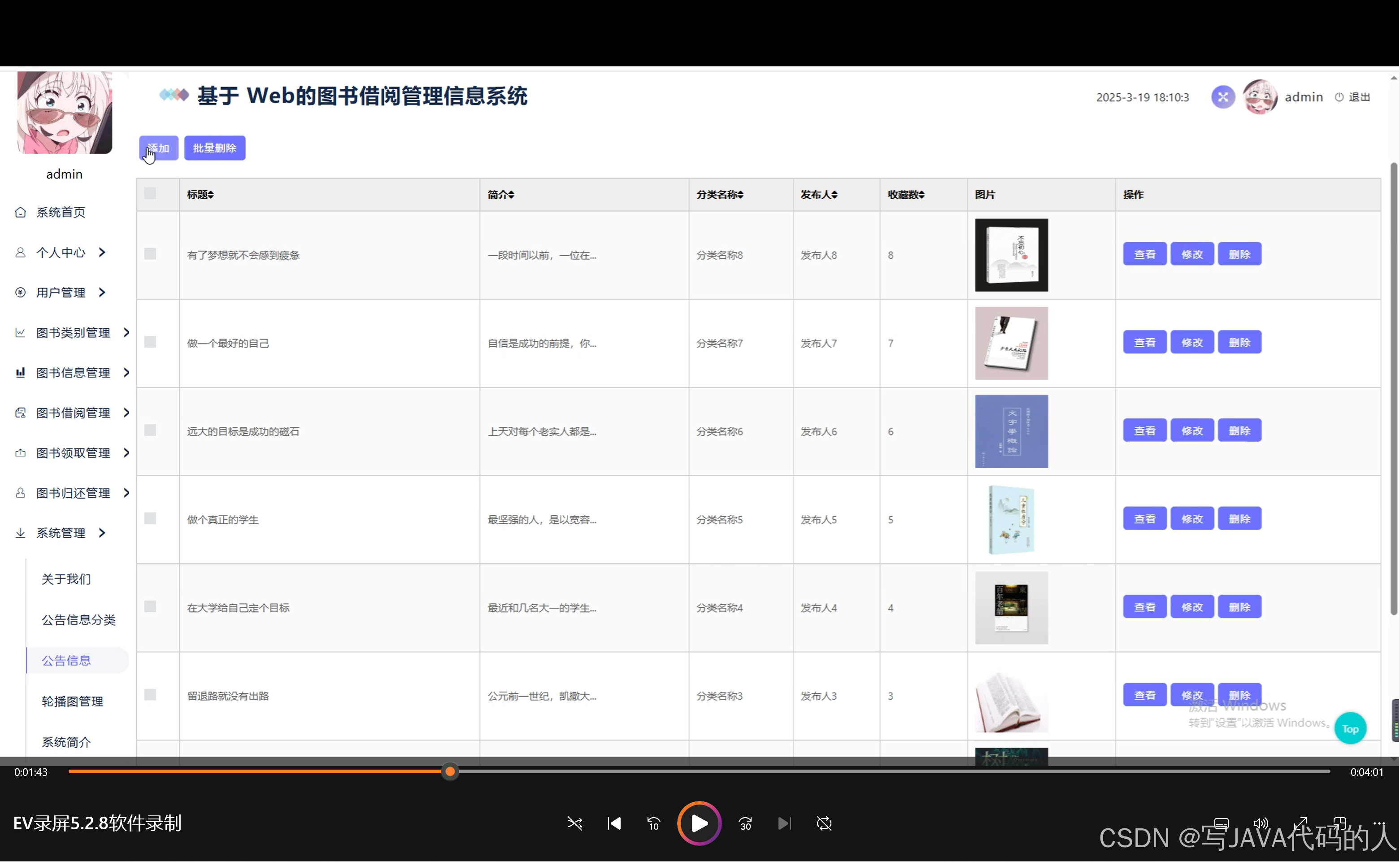The height and width of the screenshot is (862, 1400).
Task: Click the shuffle playback icon
Action: 574,823
